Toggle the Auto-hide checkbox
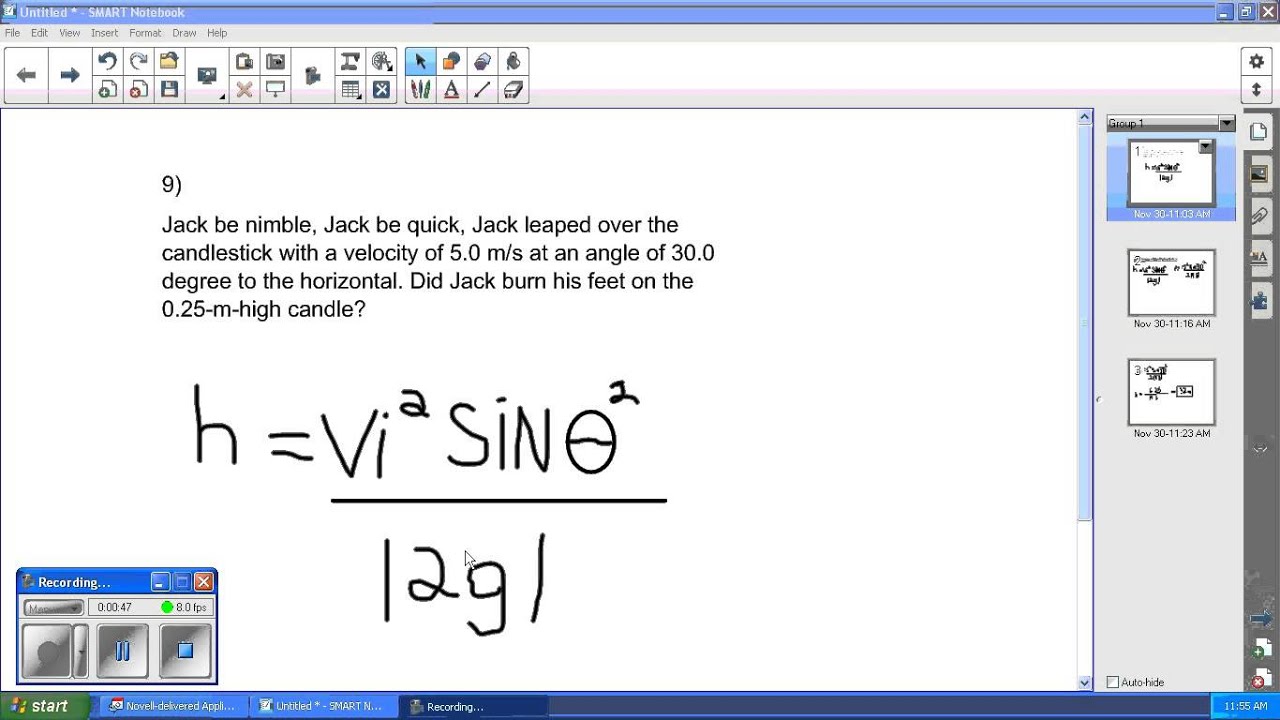 click(1113, 682)
